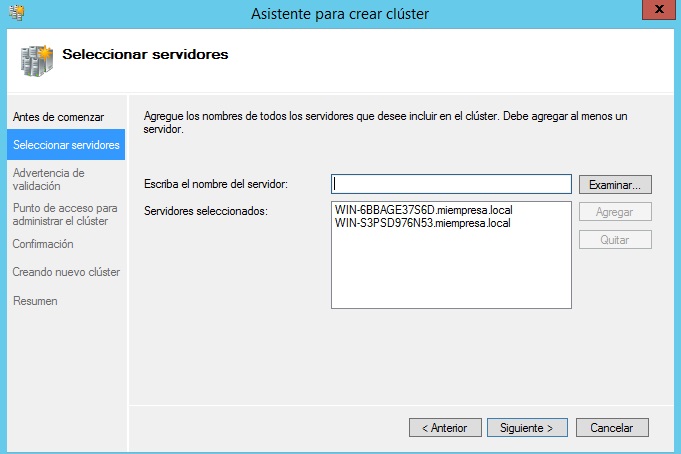Proceed with the Siguiente > button
Viewport: 681px width, 454px height.
coord(527,427)
